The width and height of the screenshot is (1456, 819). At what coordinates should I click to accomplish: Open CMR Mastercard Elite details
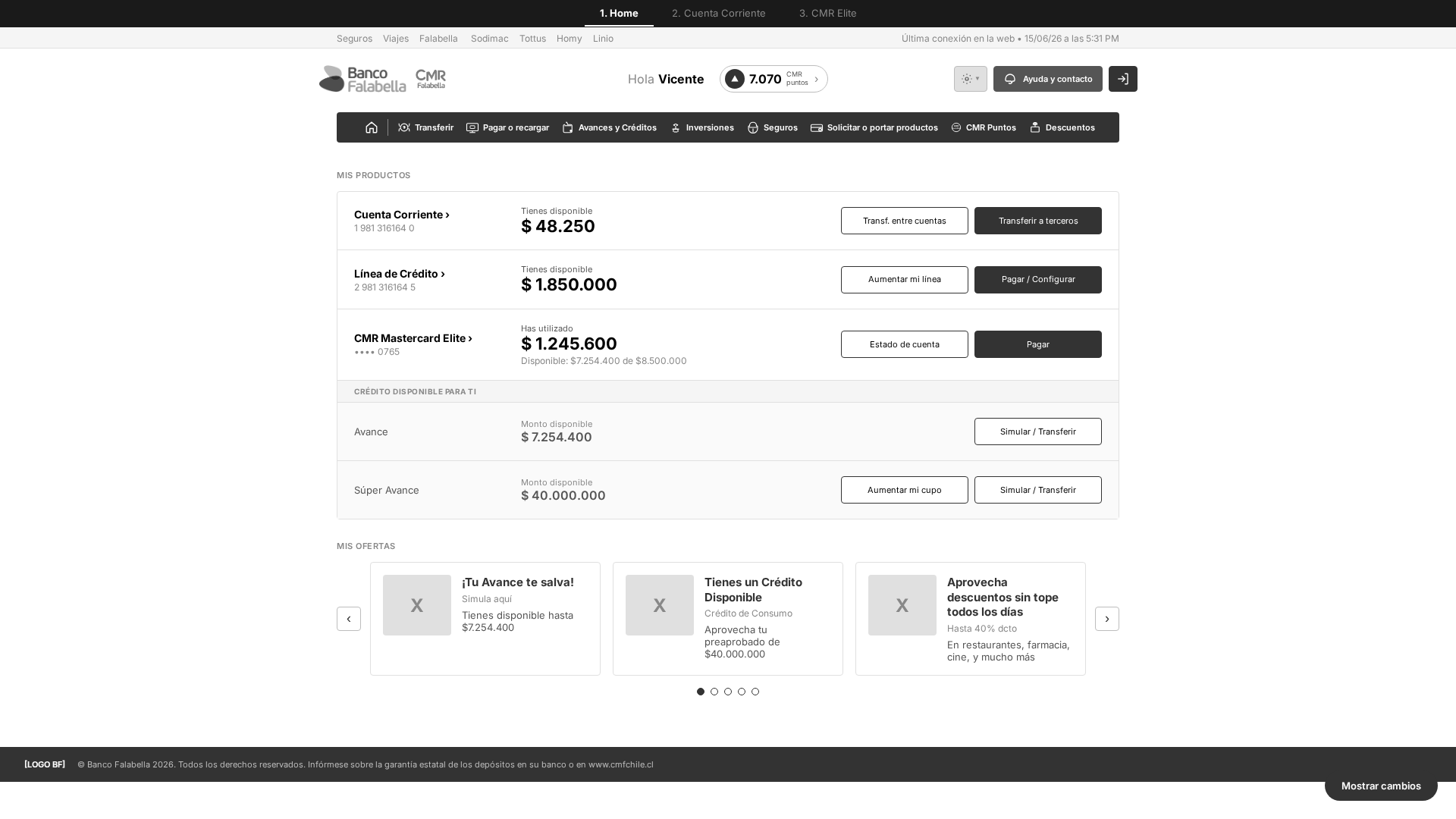point(413,338)
